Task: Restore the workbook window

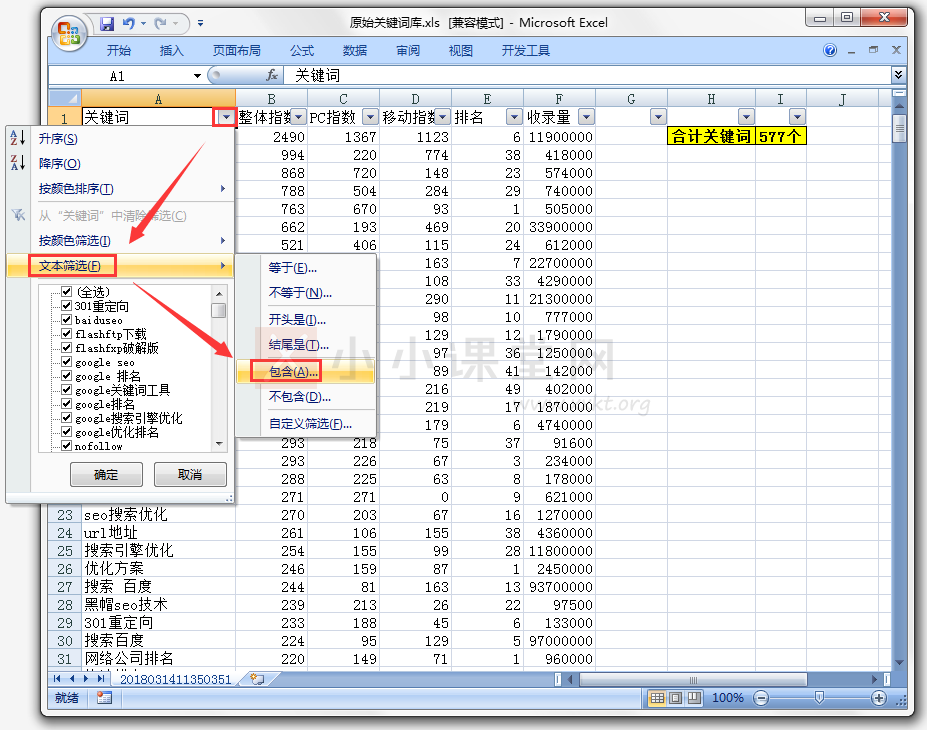Action: [x=874, y=50]
